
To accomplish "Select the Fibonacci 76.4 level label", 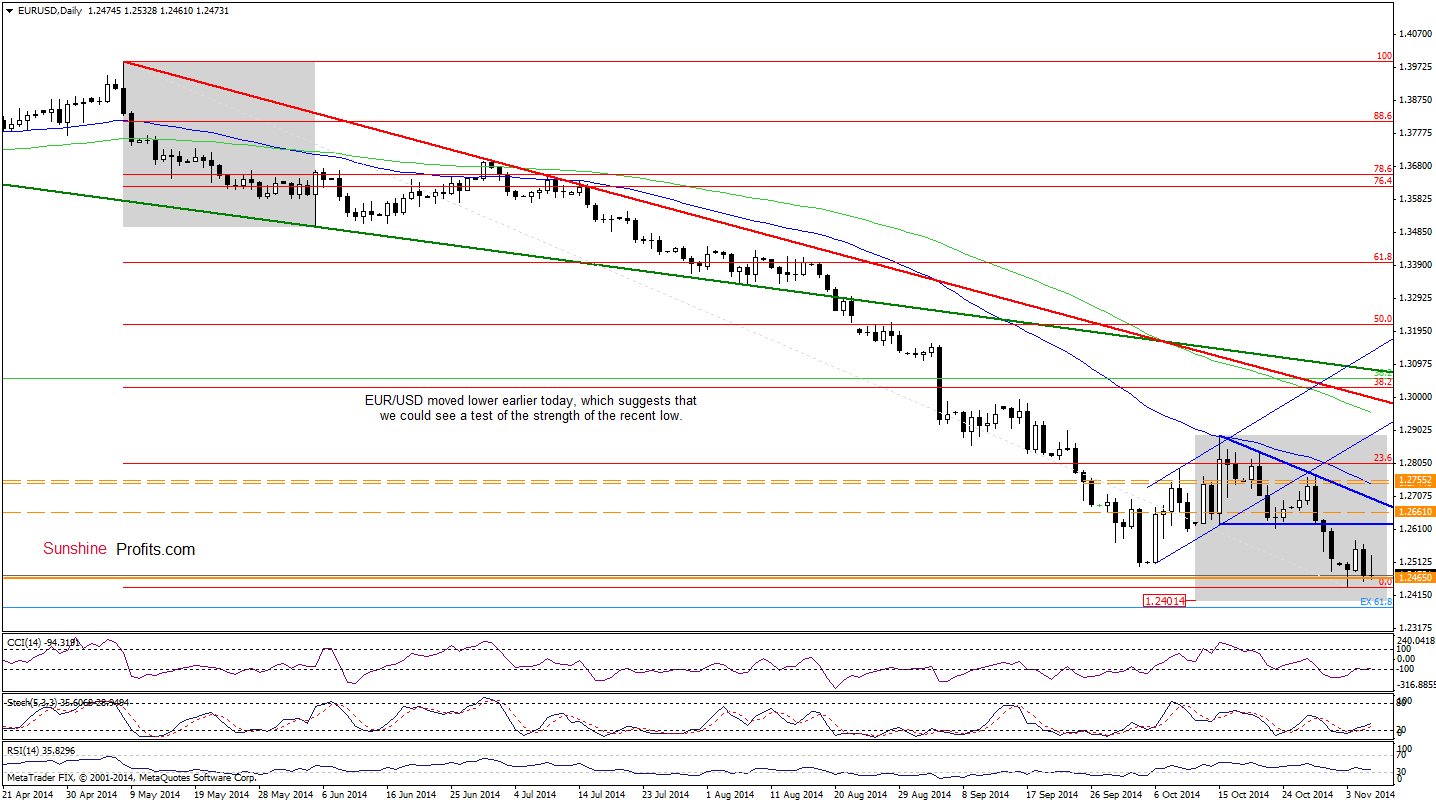I will (1383, 181).
